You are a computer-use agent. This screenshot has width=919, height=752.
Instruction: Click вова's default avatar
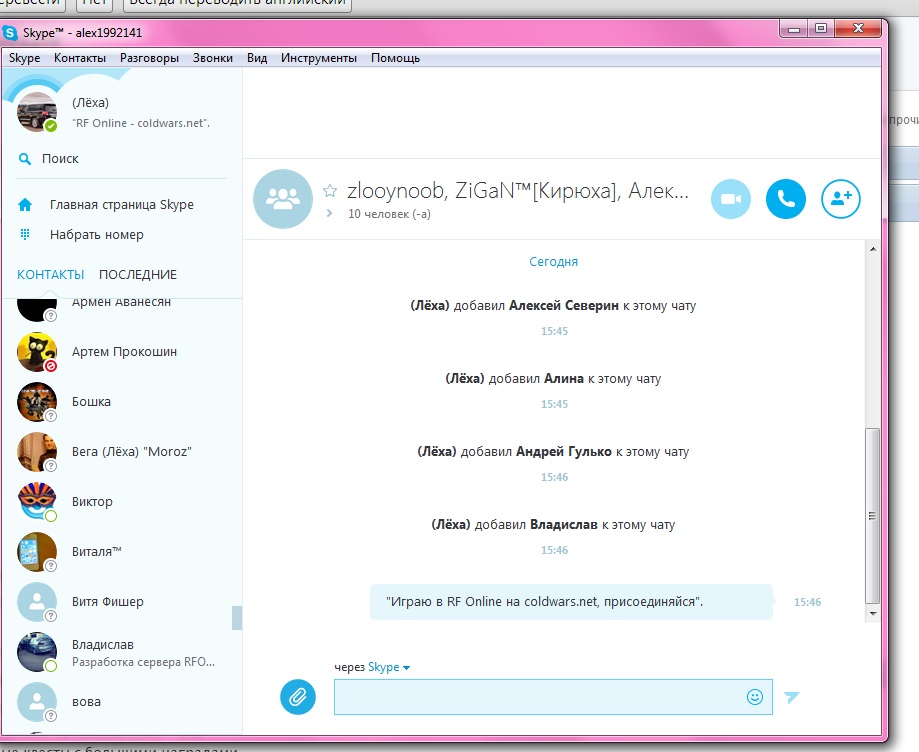click(37, 702)
